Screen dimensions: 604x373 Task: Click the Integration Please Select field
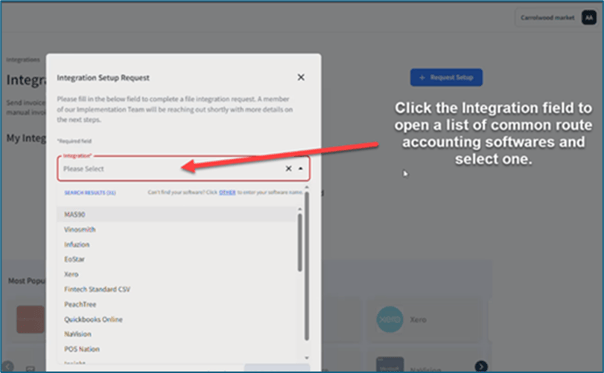(x=183, y=168)
